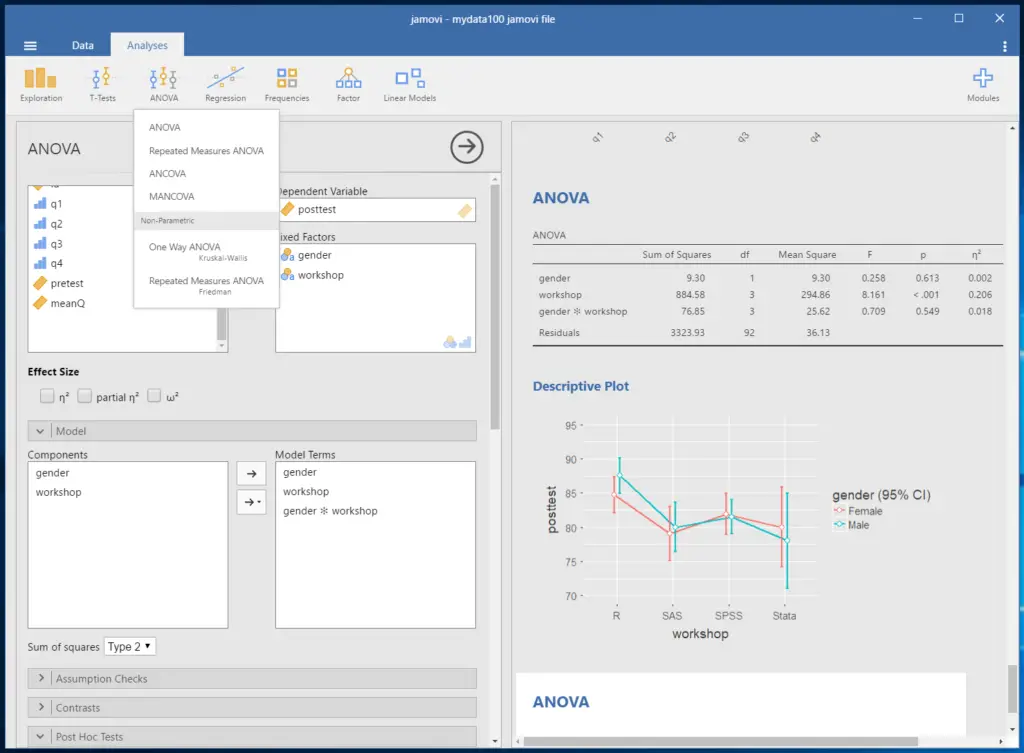This screenshot has height=753, width=1024.
Task: Tick the partial η² checkbox
Action: (x=85, y=397)
